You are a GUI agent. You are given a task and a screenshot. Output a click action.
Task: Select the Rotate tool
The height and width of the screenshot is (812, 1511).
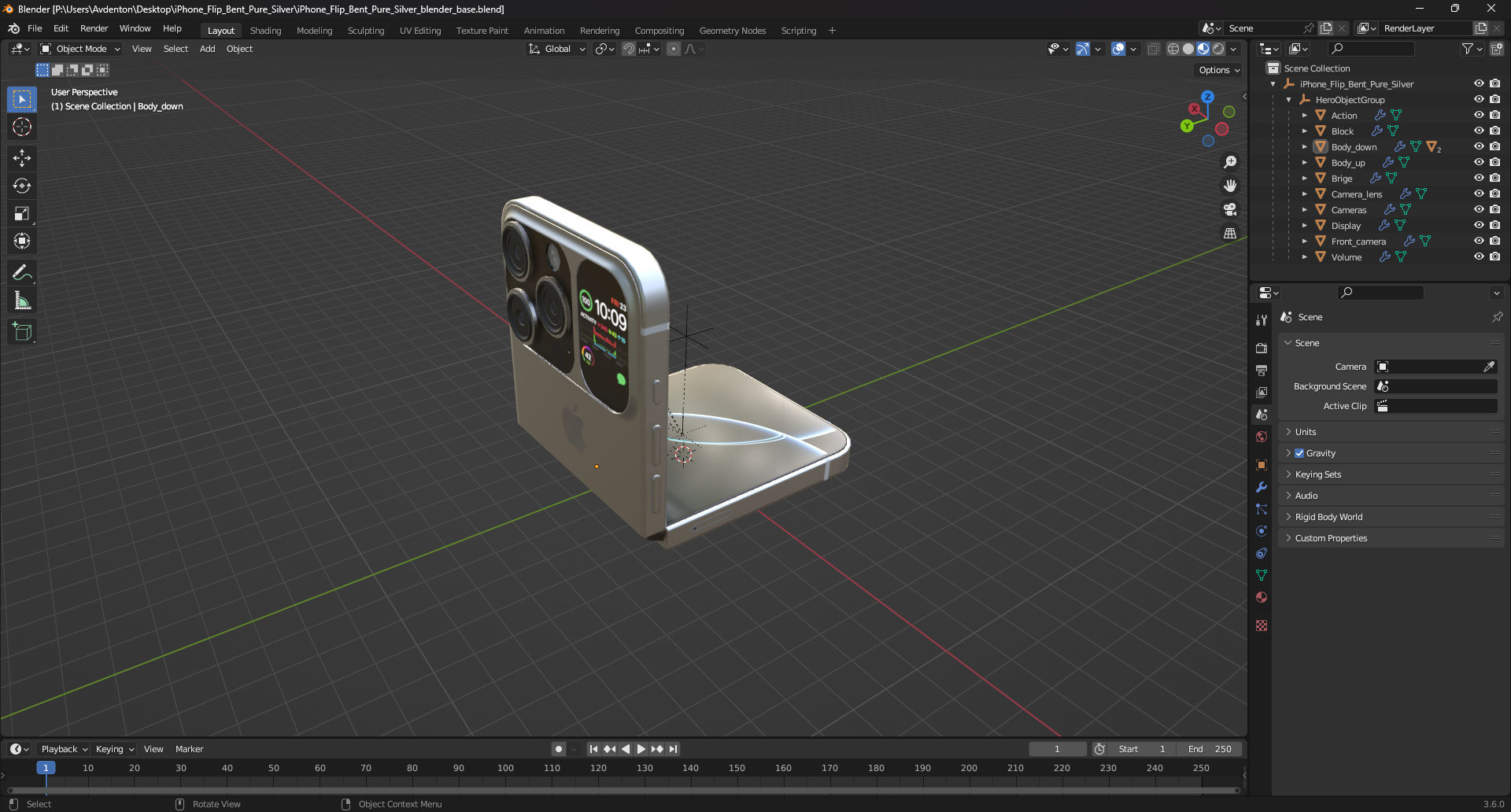click(22, 186)
